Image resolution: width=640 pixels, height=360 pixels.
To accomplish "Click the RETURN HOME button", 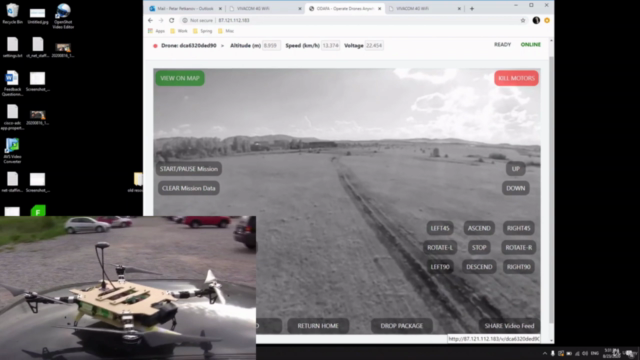I will [x=318, y=326].
